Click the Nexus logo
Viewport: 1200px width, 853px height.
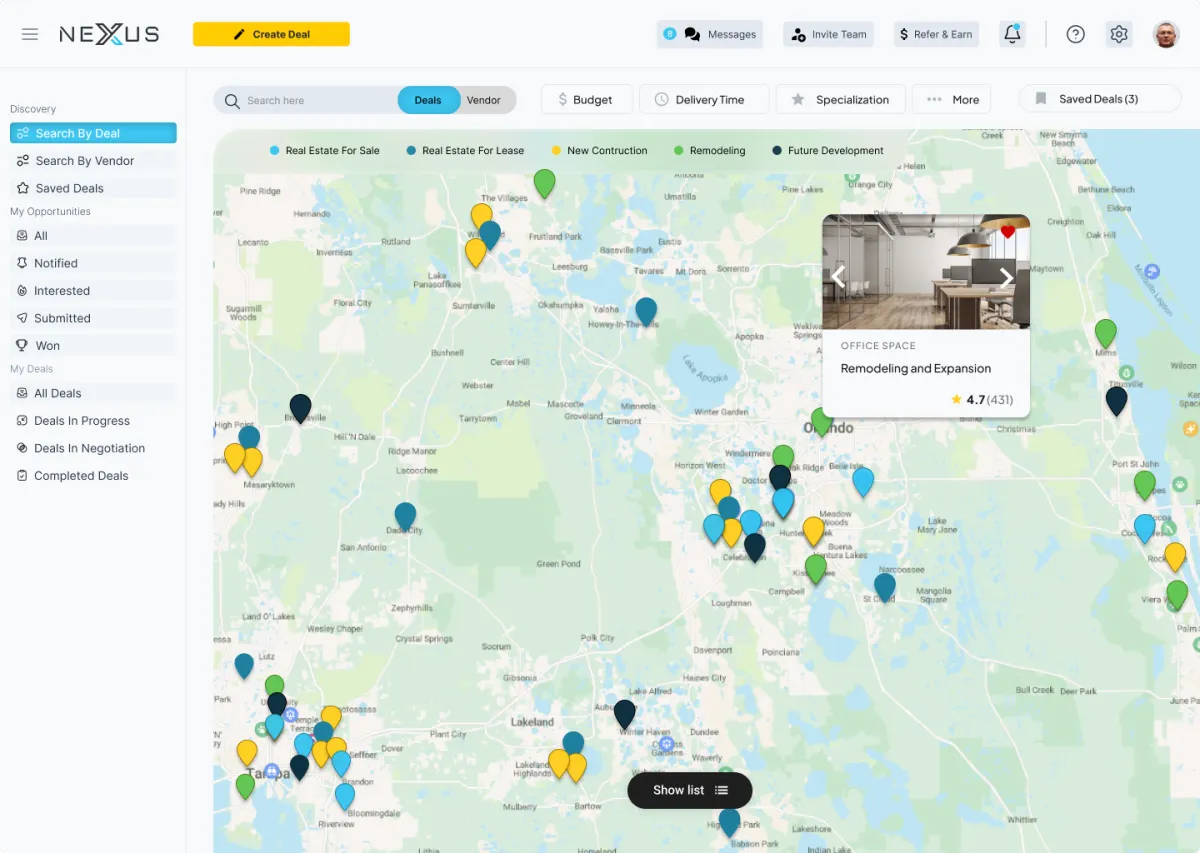pyautogui.click(x=109, y=34)
